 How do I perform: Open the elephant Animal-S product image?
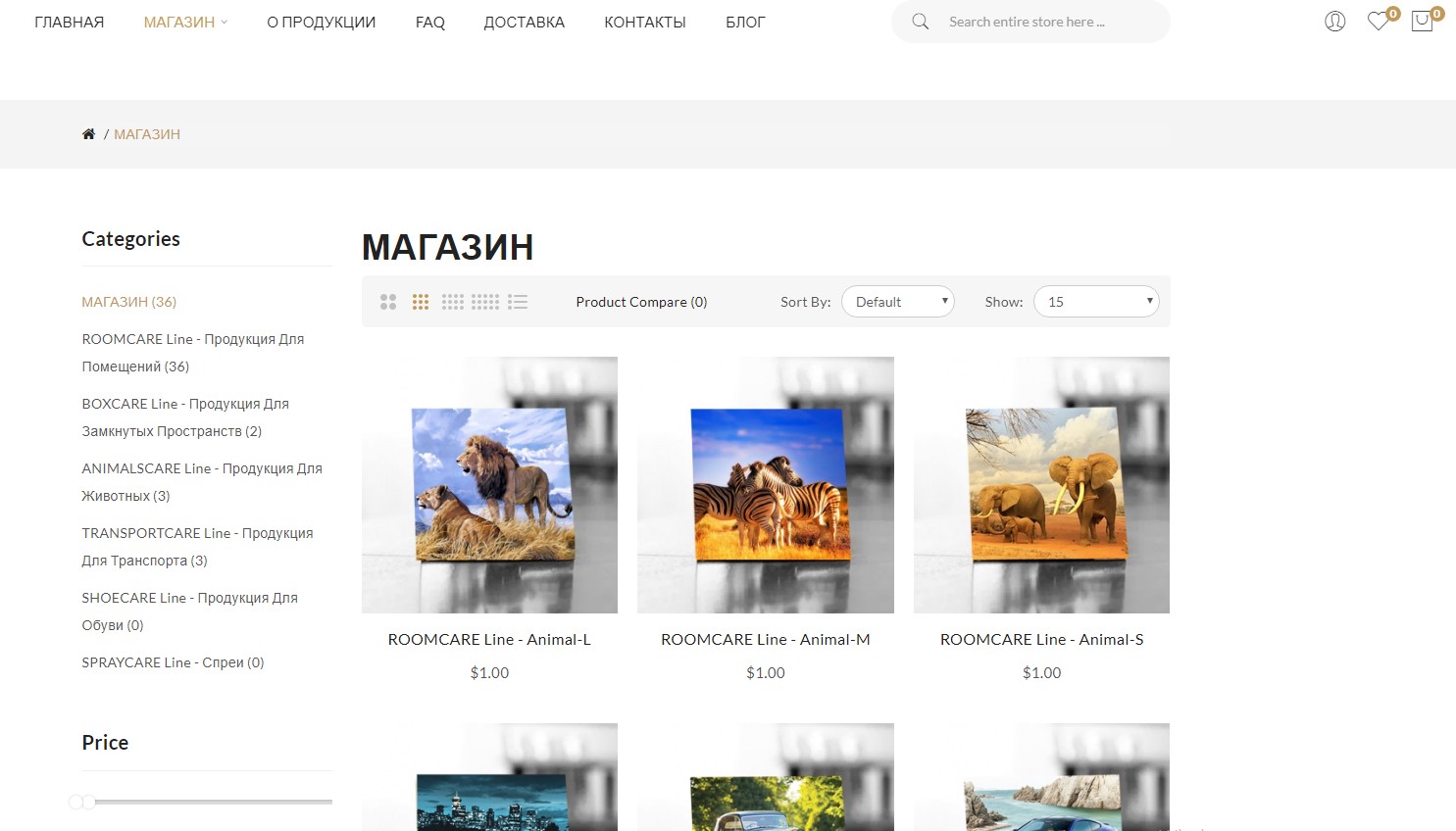(1041, 485)
